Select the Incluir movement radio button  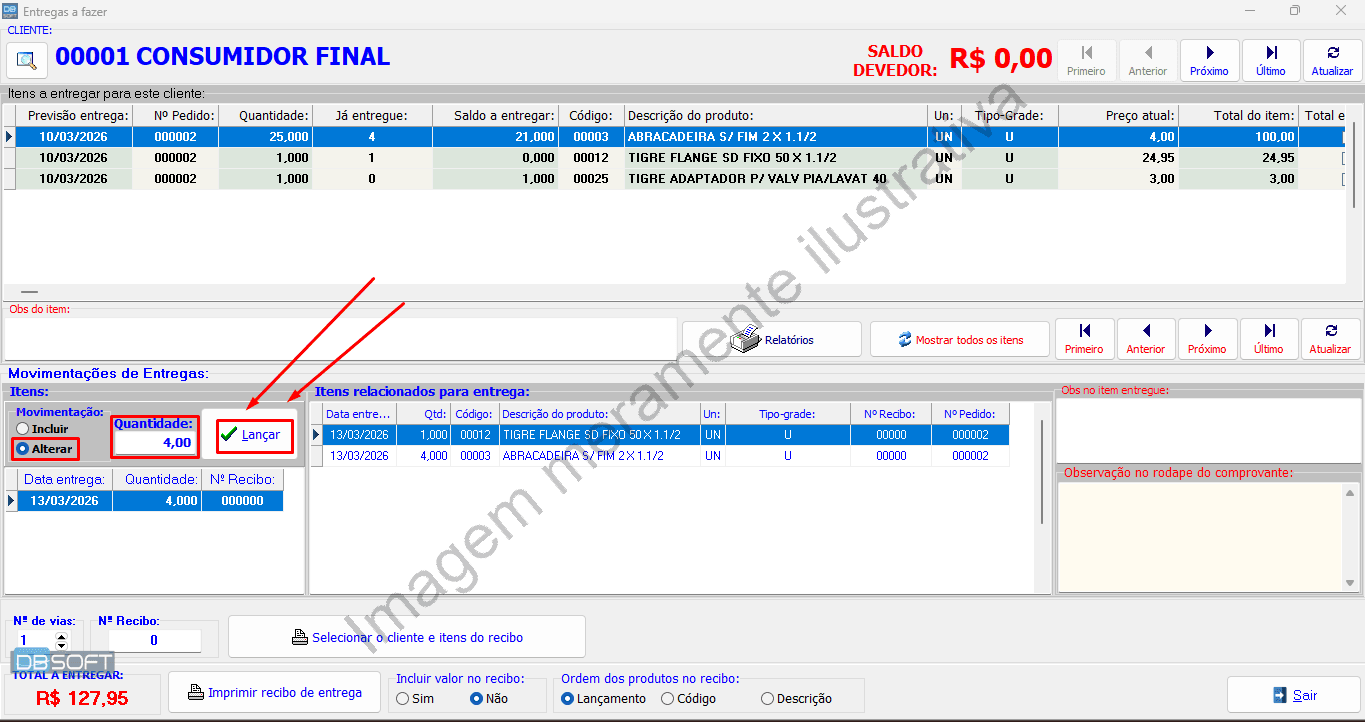(x=23, y=429)
